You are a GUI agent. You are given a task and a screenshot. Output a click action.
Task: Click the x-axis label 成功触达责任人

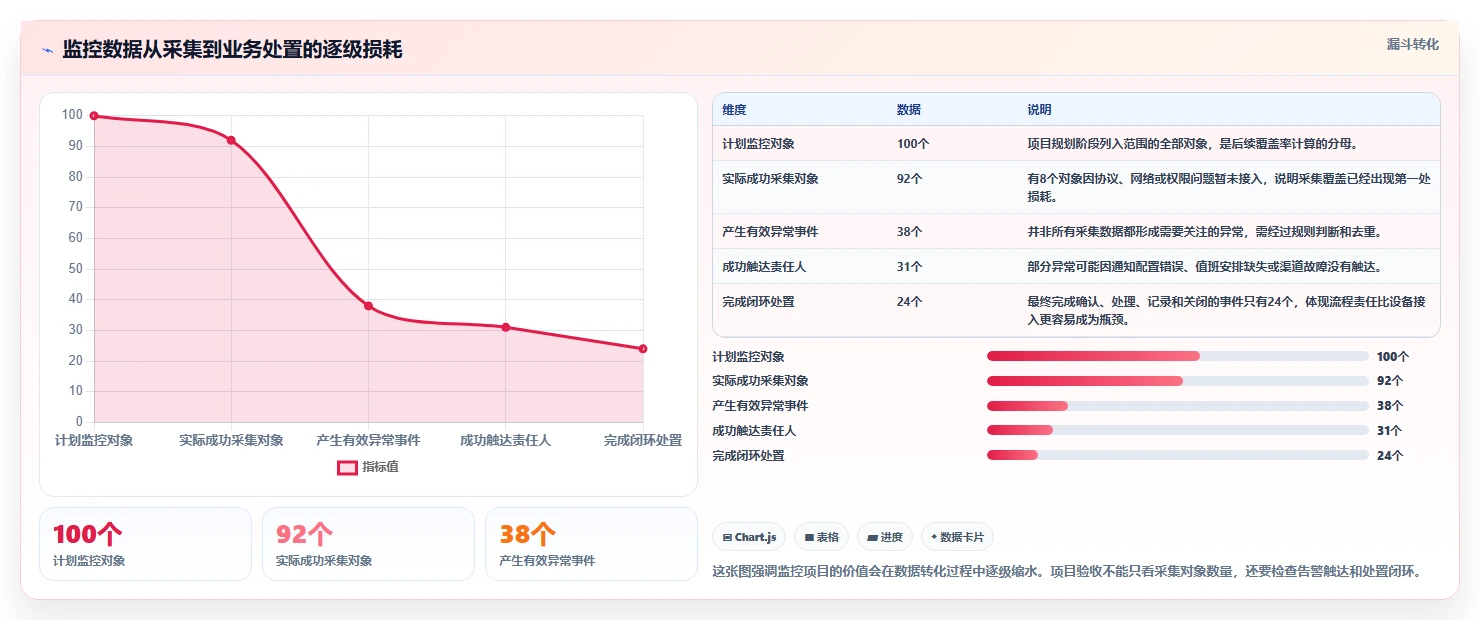pyautogui.click(x=506, y=440)
